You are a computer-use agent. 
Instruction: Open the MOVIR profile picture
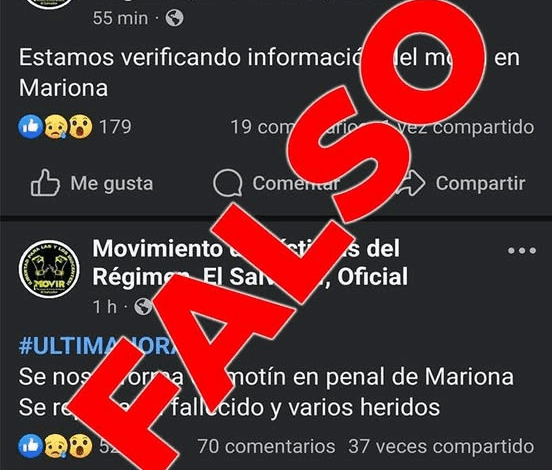(x=49, y=269)
